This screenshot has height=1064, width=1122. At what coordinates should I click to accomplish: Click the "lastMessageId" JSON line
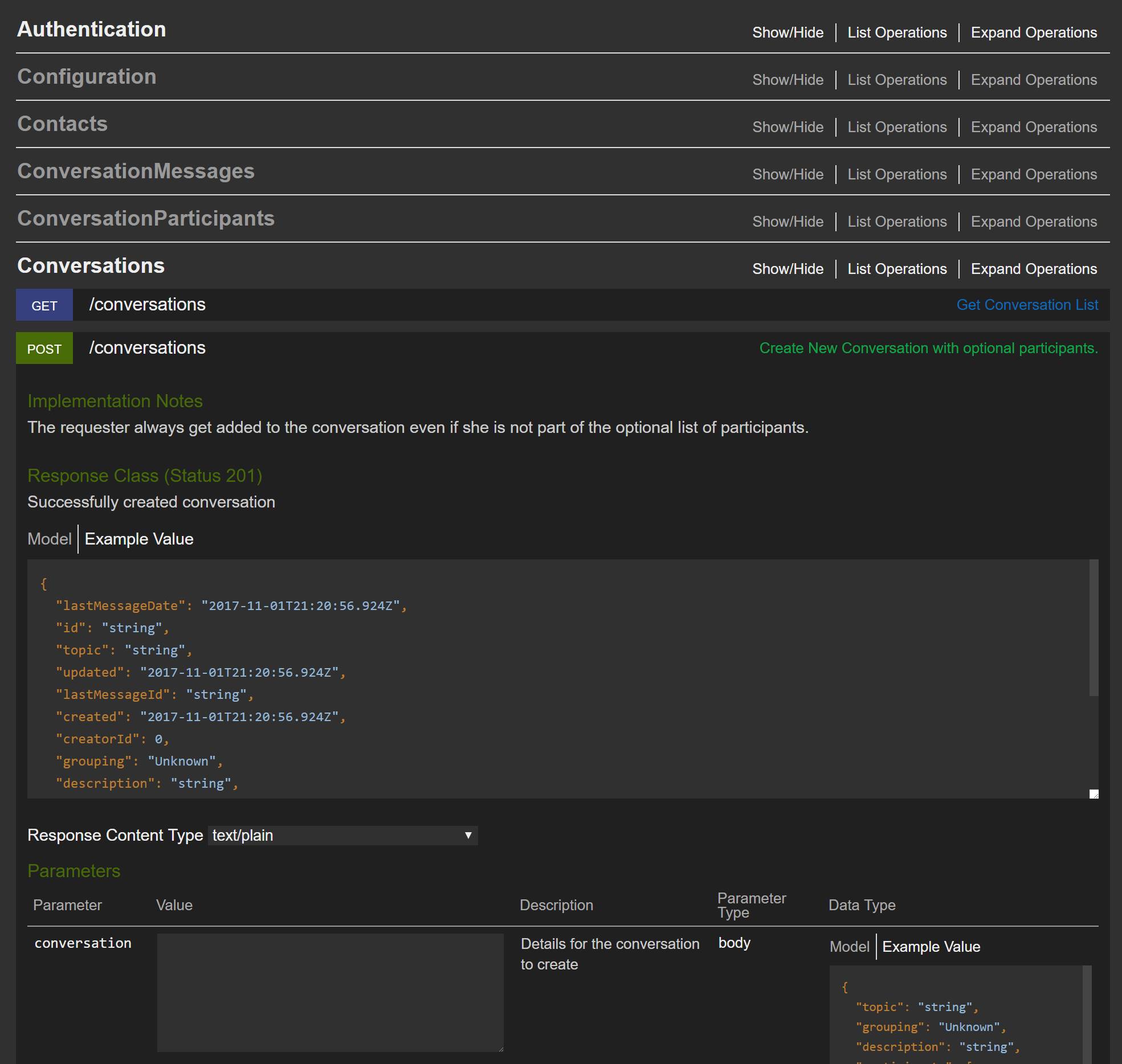coord(154,694)
